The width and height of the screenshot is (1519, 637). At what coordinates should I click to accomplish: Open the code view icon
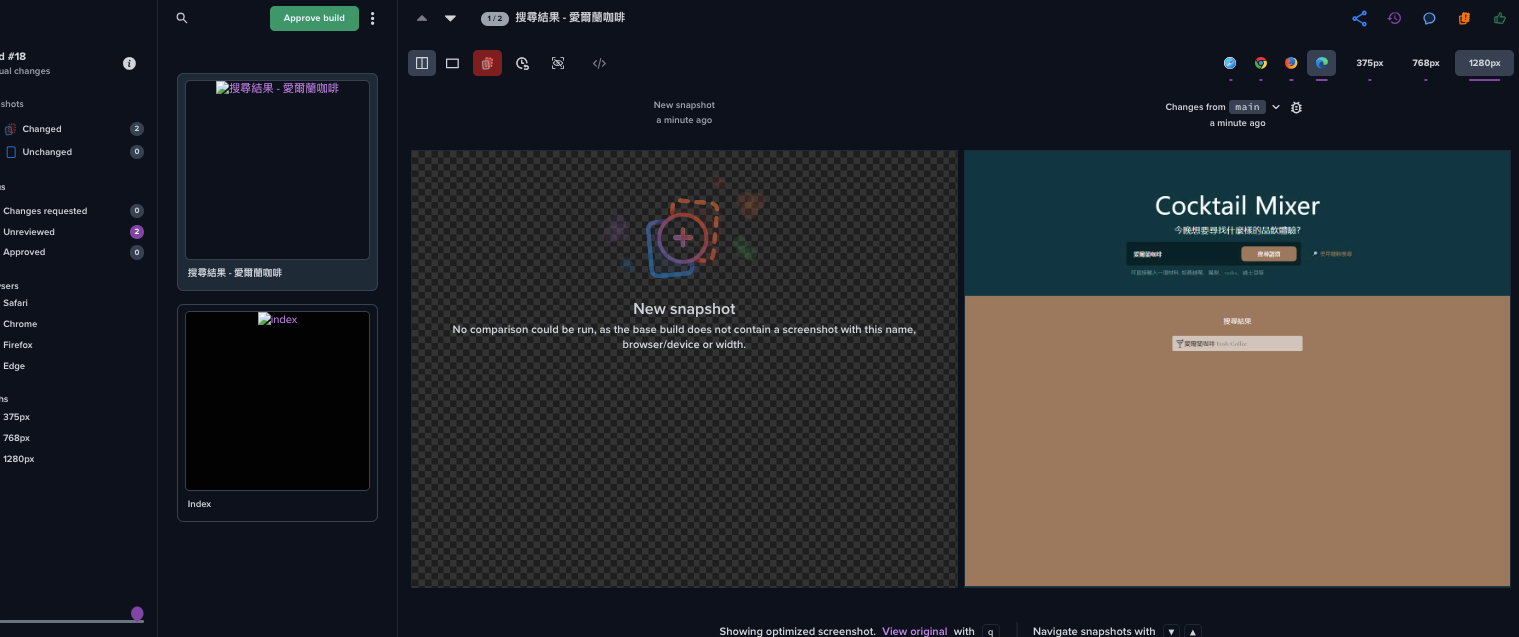click(x=599, y=63)
